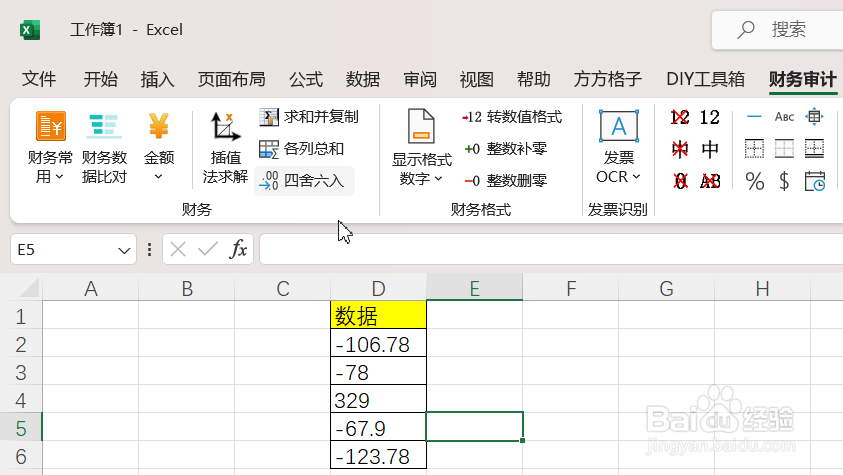This screenshot has height=475, width=843.
Task: Switch to the 视图 tab
Action: [477, 79]
